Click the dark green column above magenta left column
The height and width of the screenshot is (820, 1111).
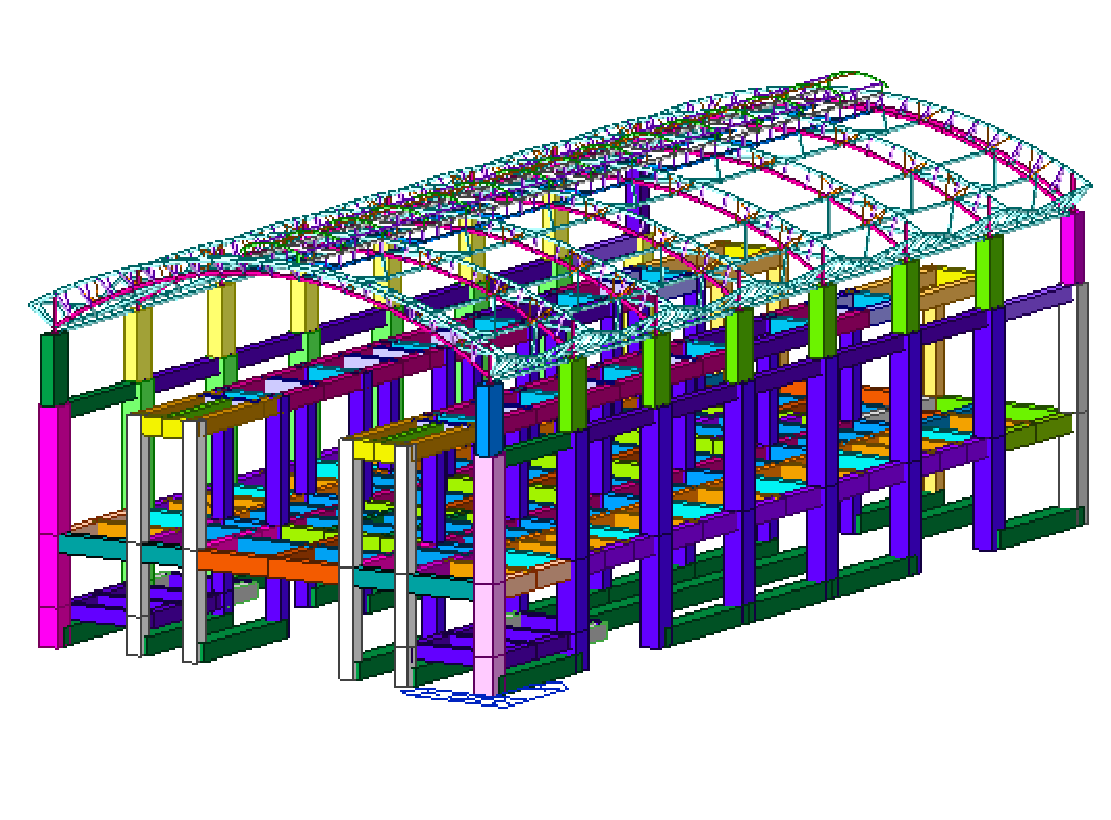(x=54, y=367)
